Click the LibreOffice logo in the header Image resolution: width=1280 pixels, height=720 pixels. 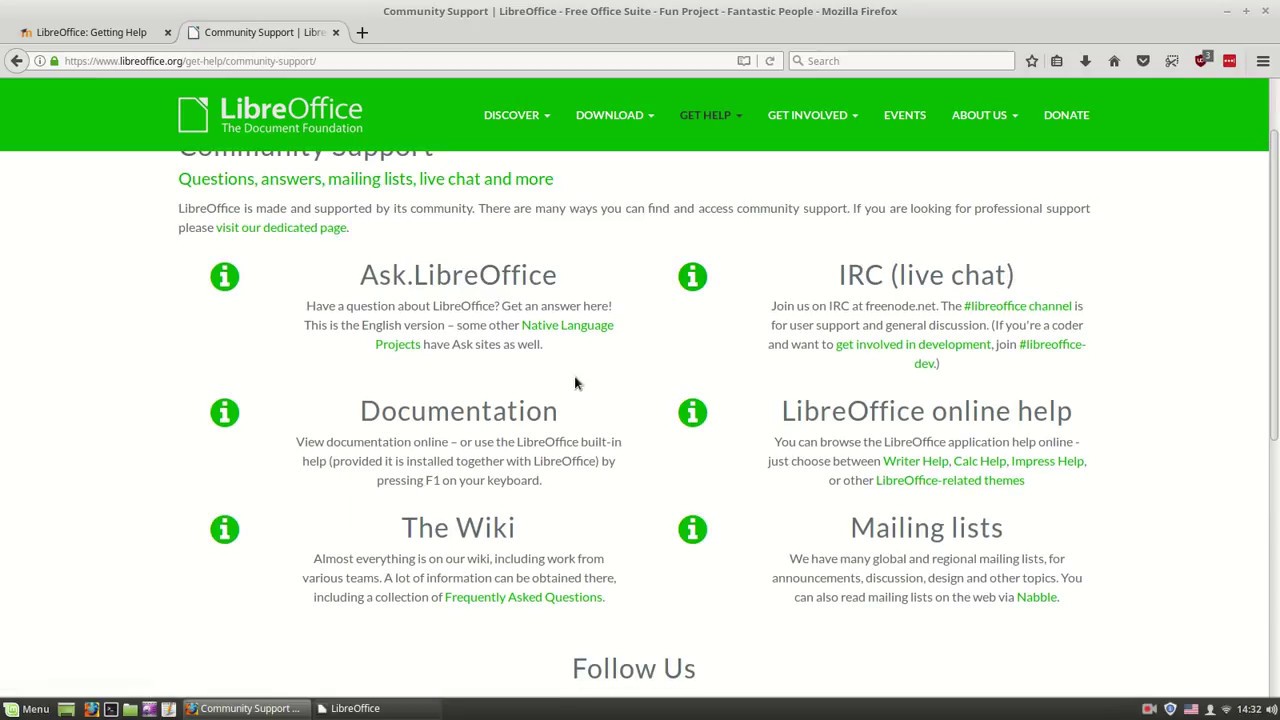270,115
